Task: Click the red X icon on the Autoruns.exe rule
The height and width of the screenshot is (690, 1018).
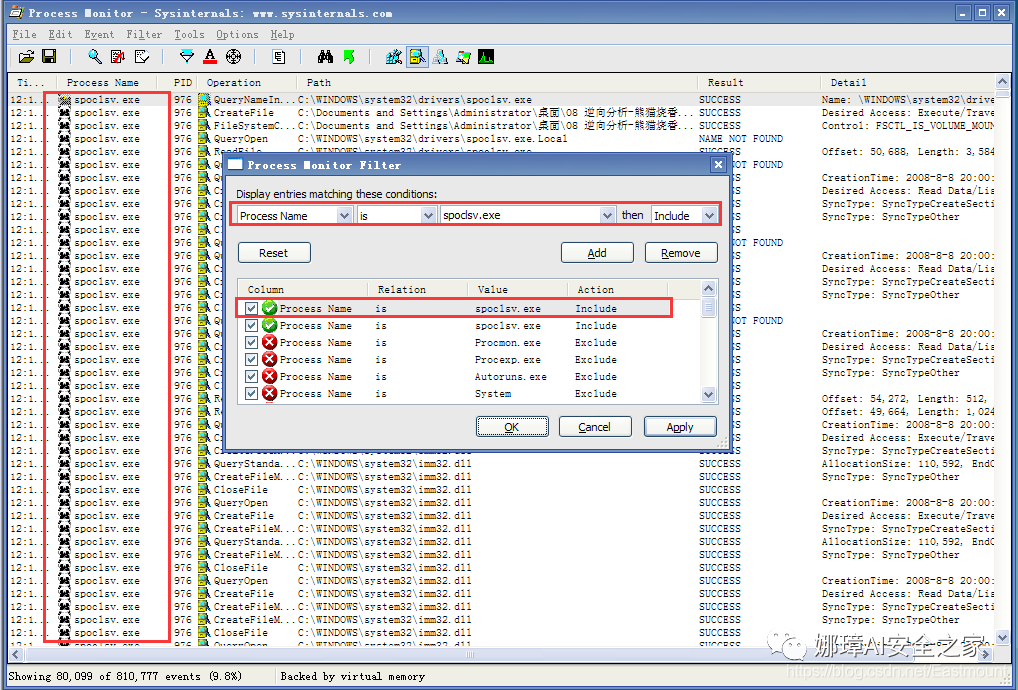Action: coord(269,376)
